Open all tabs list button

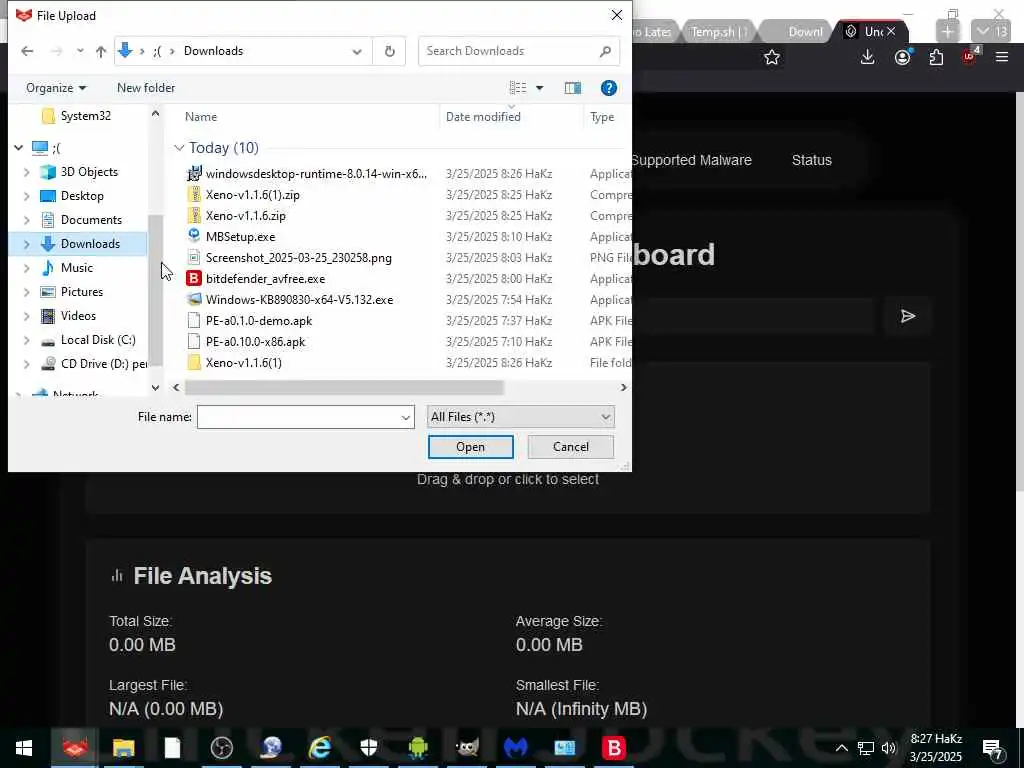(x=991, y=31)
